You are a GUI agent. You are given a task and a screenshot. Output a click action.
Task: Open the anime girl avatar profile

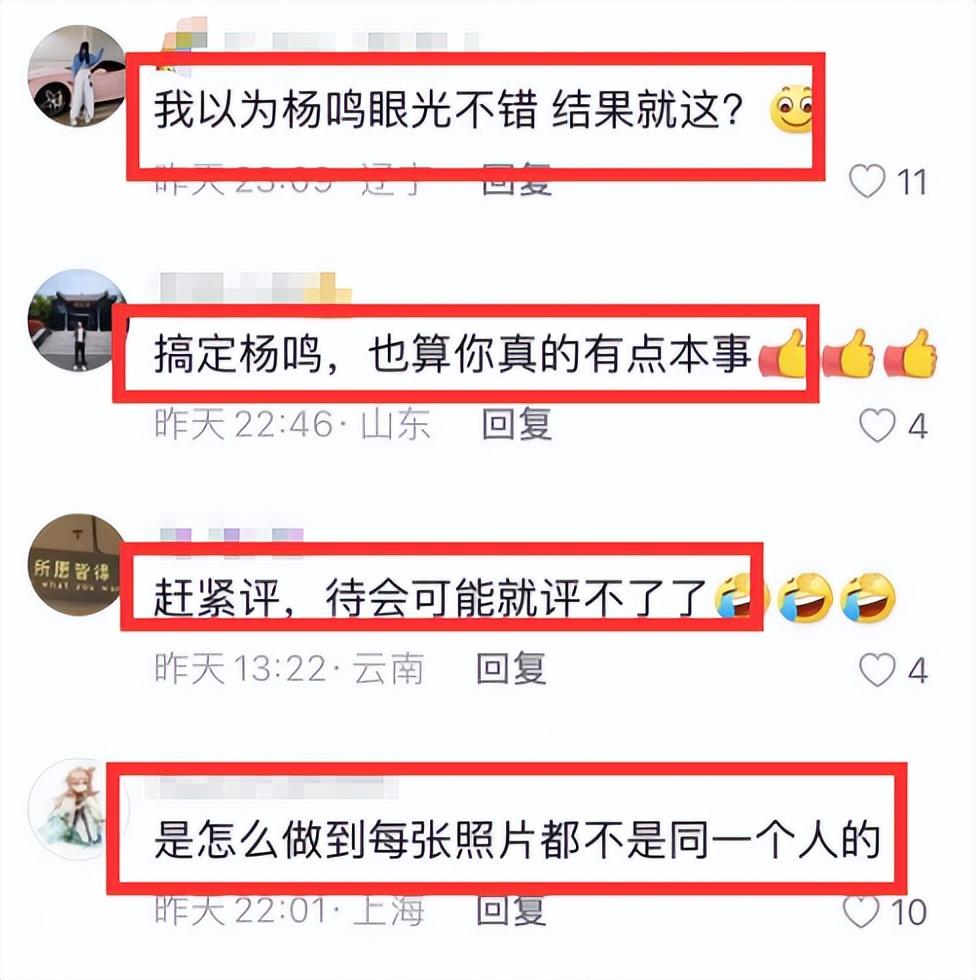[x=77, y=809]
